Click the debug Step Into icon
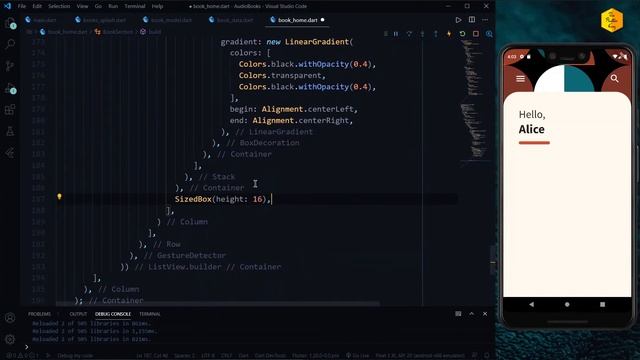Viewport: 640px width, 360px height. 422,34
